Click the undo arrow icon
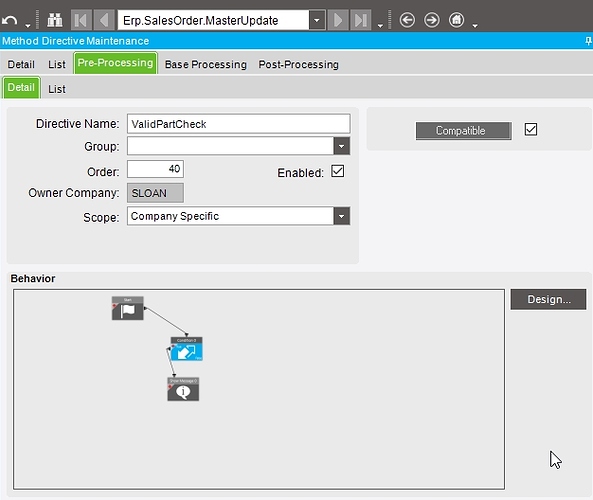This screenshot has height=500, width=593. click(9, 20)
